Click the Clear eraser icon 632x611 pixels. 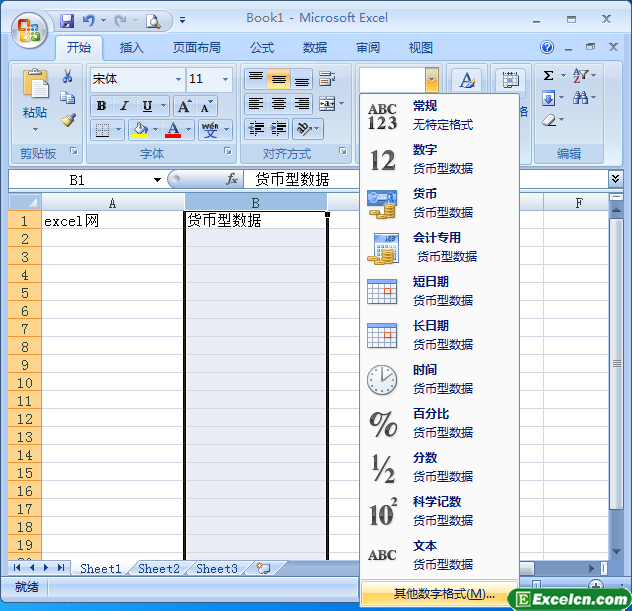coord(549,120)
